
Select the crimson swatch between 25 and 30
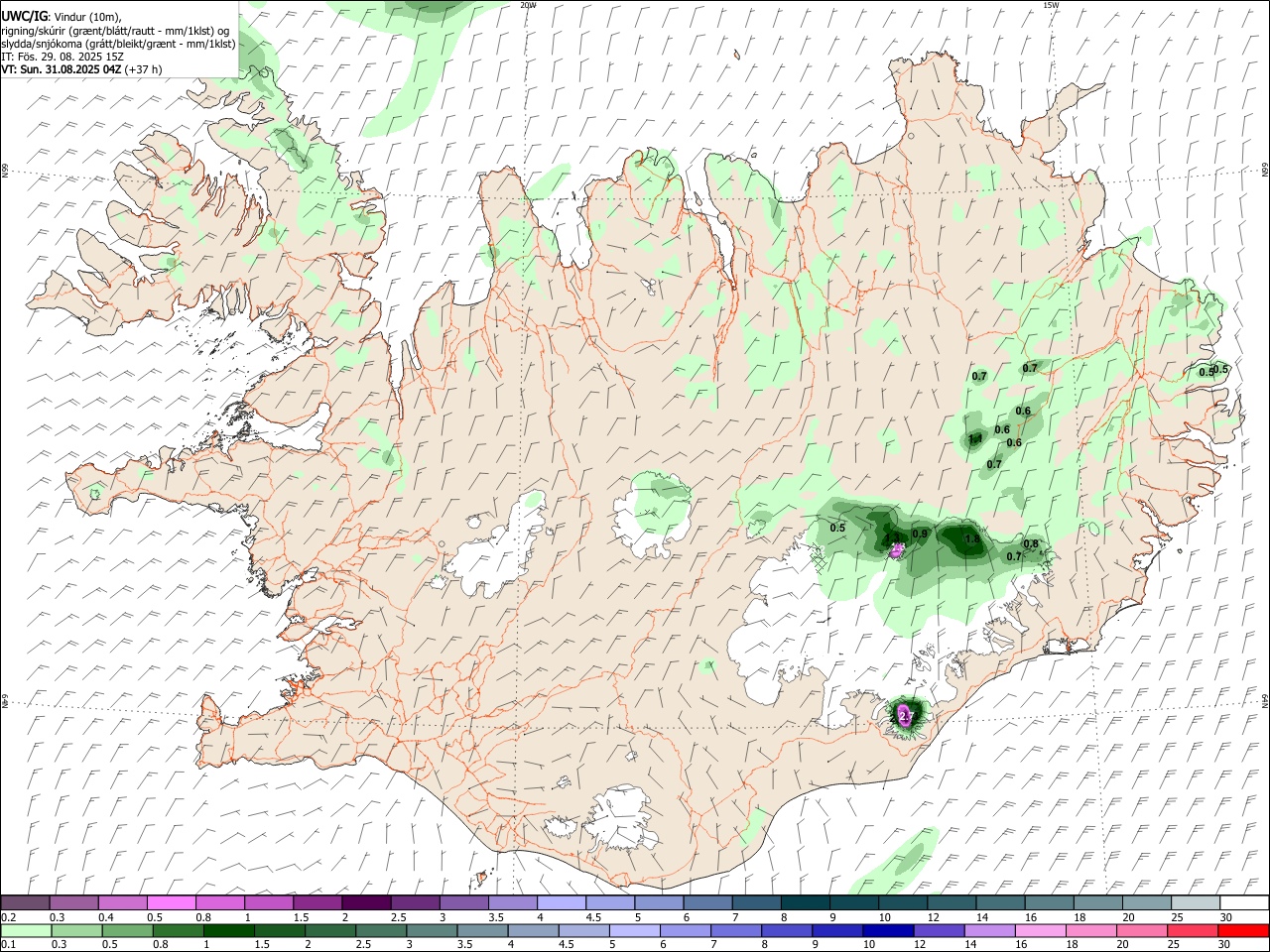1195,930
